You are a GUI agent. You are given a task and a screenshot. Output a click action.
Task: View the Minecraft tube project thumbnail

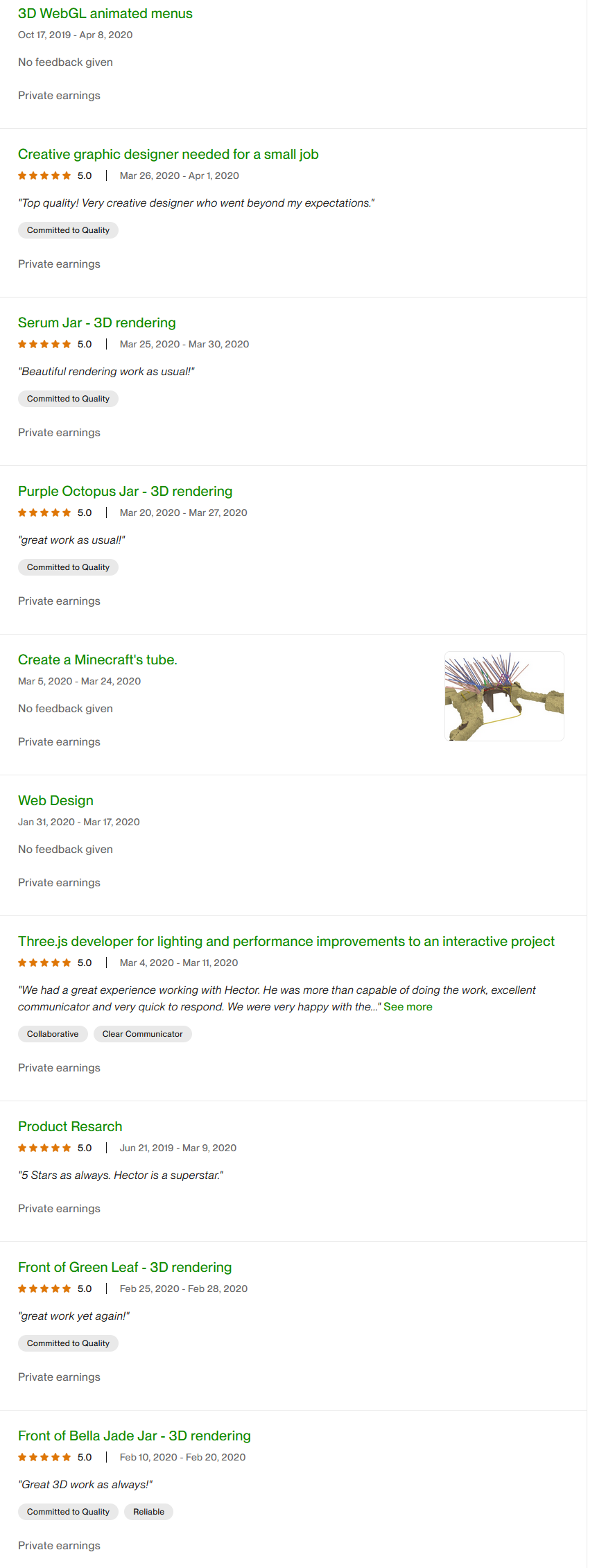coord(503,696)
